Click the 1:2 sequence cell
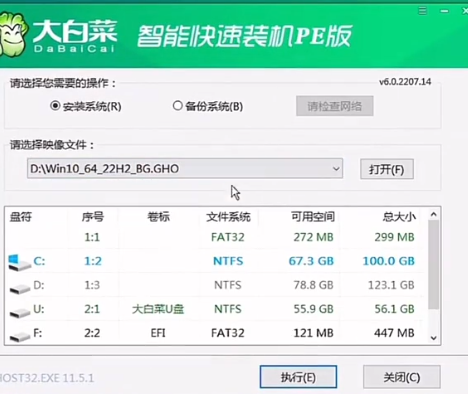The width and height of the screenshot is (468, 394). (x=93, y=261)
